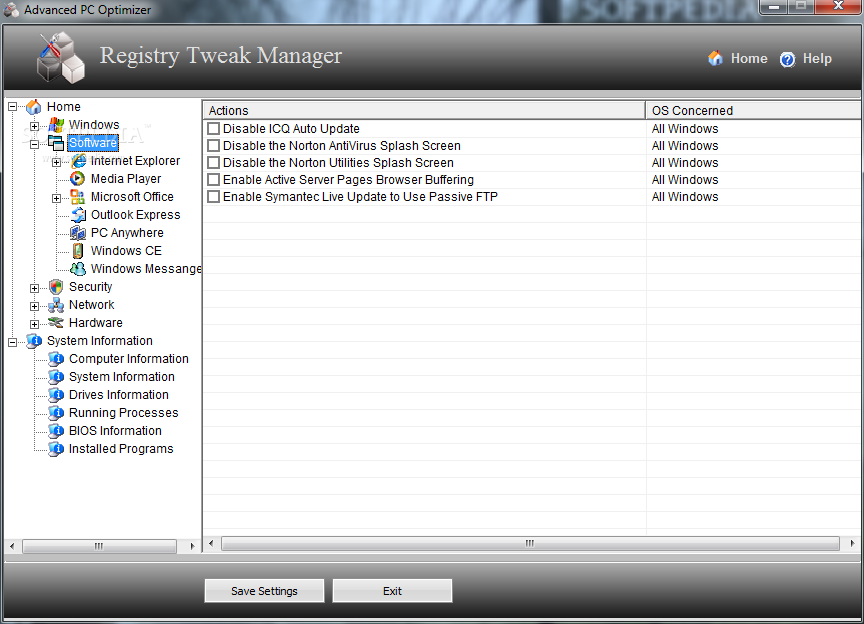
Task: Select Windows CE in the tree
Action: 126,251
